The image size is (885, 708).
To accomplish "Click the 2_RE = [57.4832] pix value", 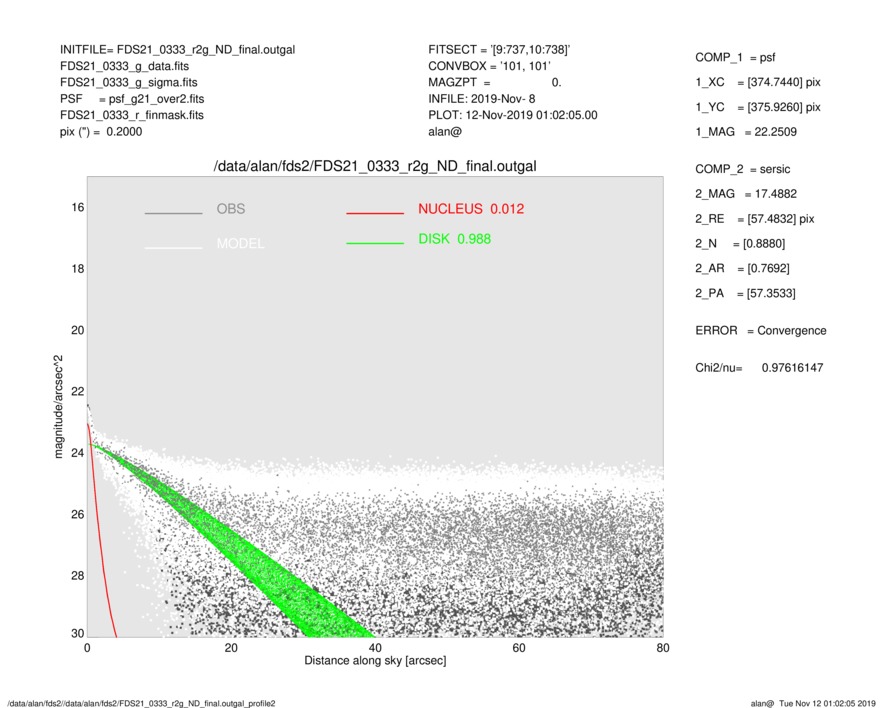I will 755,219.
